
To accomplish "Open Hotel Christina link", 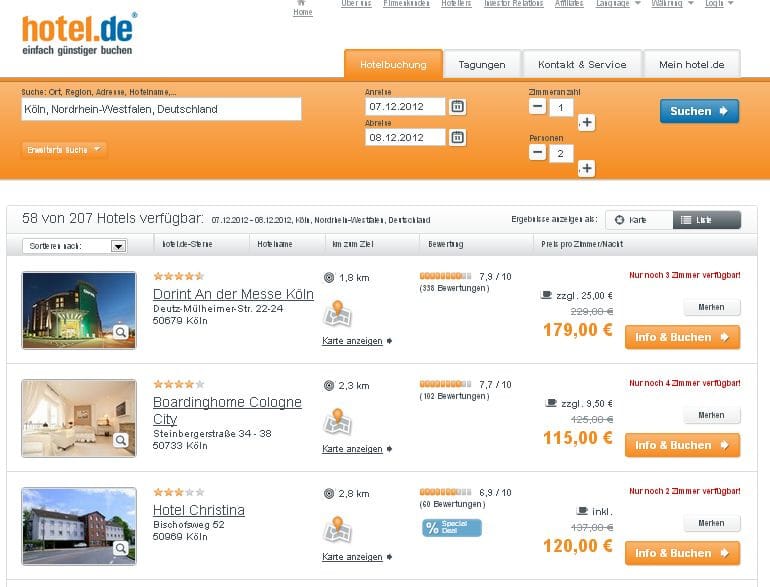I will click(199, 510).
